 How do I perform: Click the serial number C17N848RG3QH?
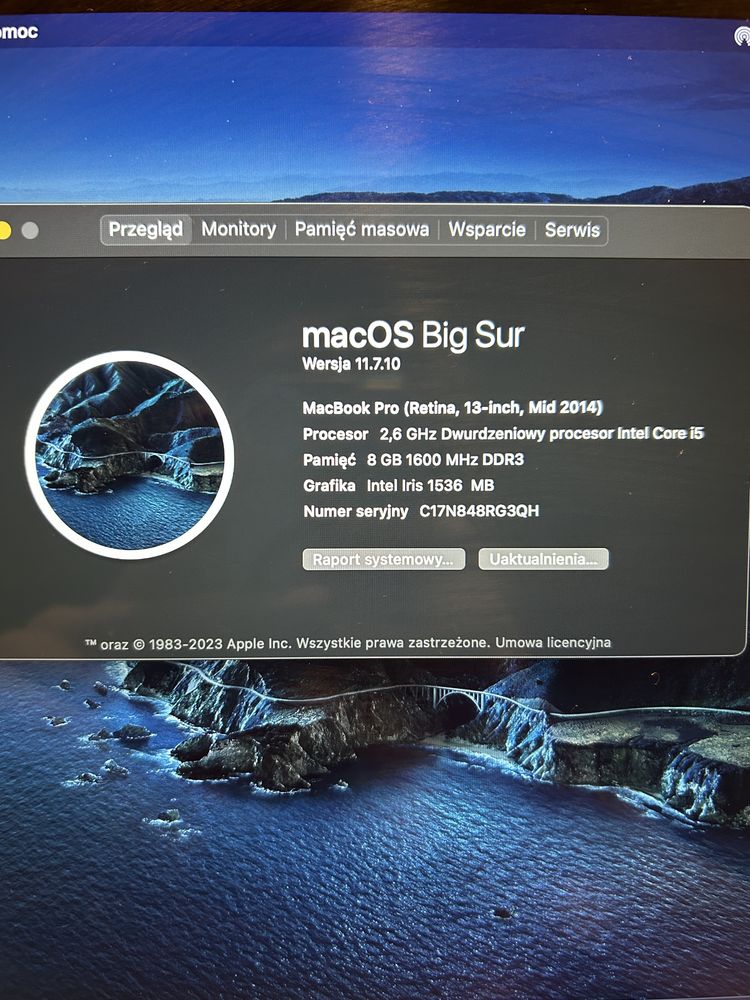pyautogui.click(x=479, y=511)
